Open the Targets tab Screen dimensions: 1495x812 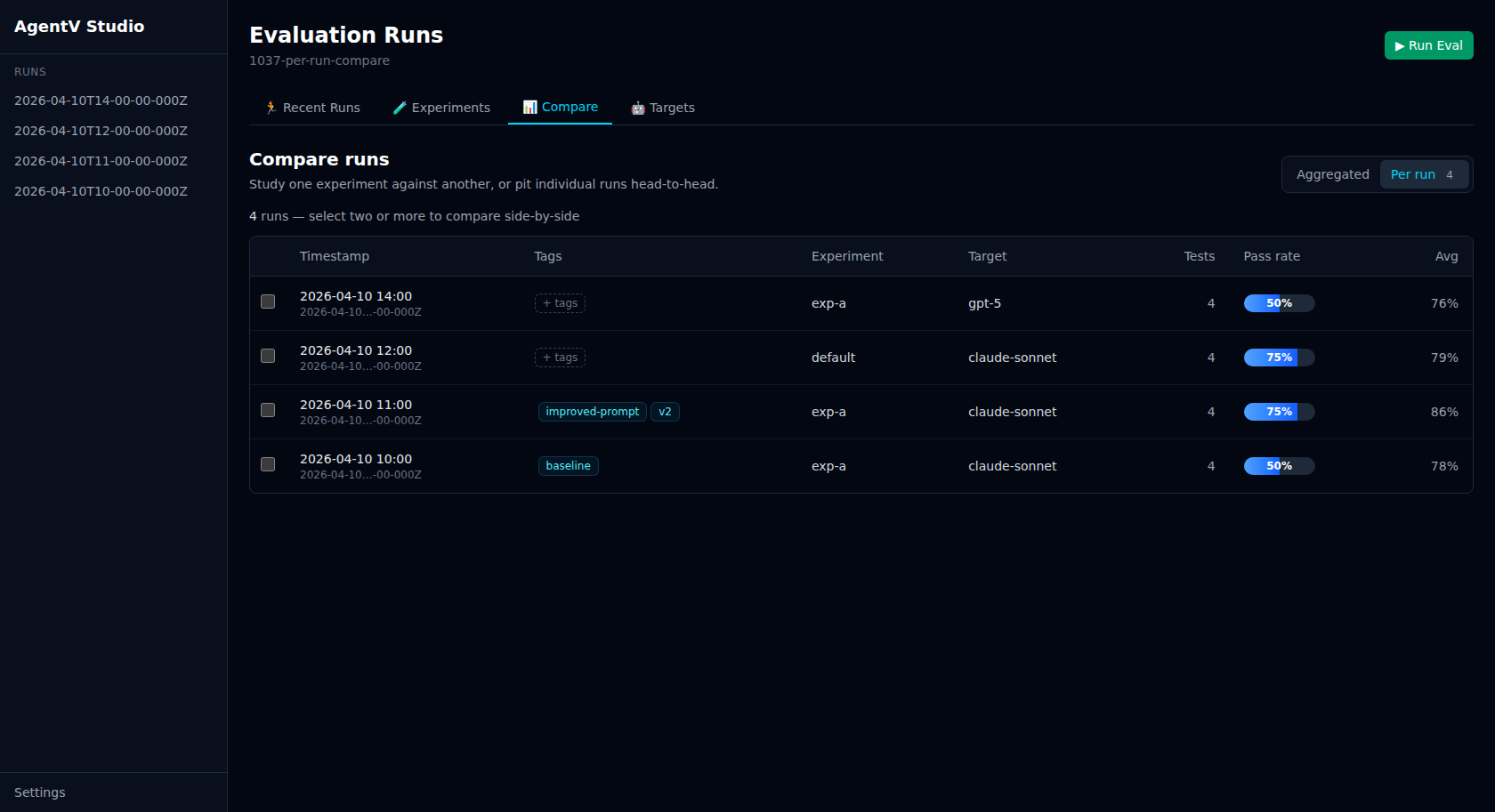point(663,108)
